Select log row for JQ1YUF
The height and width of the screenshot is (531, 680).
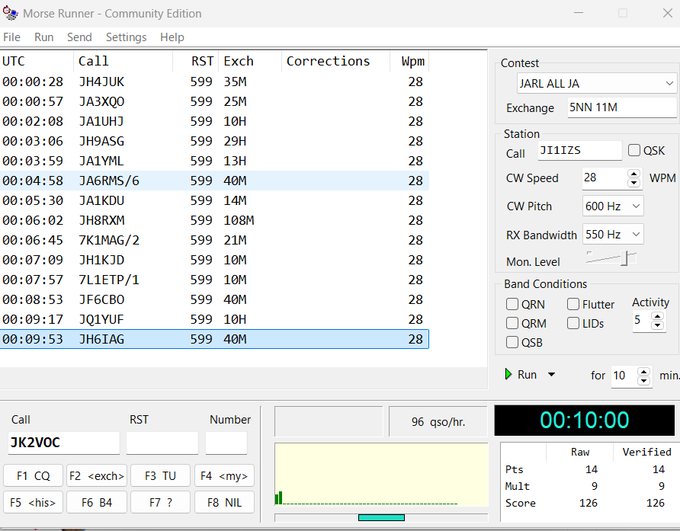coord(214,319)
